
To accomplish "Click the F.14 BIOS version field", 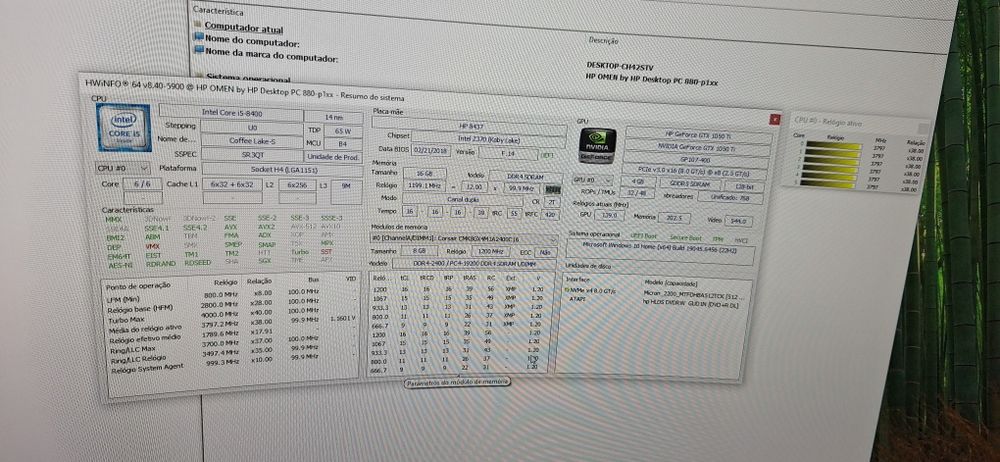I will [508, 154].
